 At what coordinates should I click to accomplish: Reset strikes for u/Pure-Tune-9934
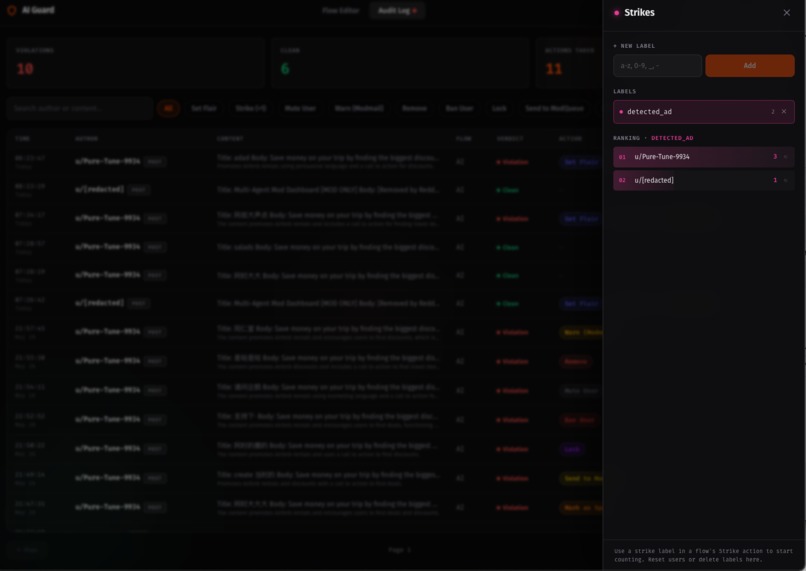tap(785, 157)
